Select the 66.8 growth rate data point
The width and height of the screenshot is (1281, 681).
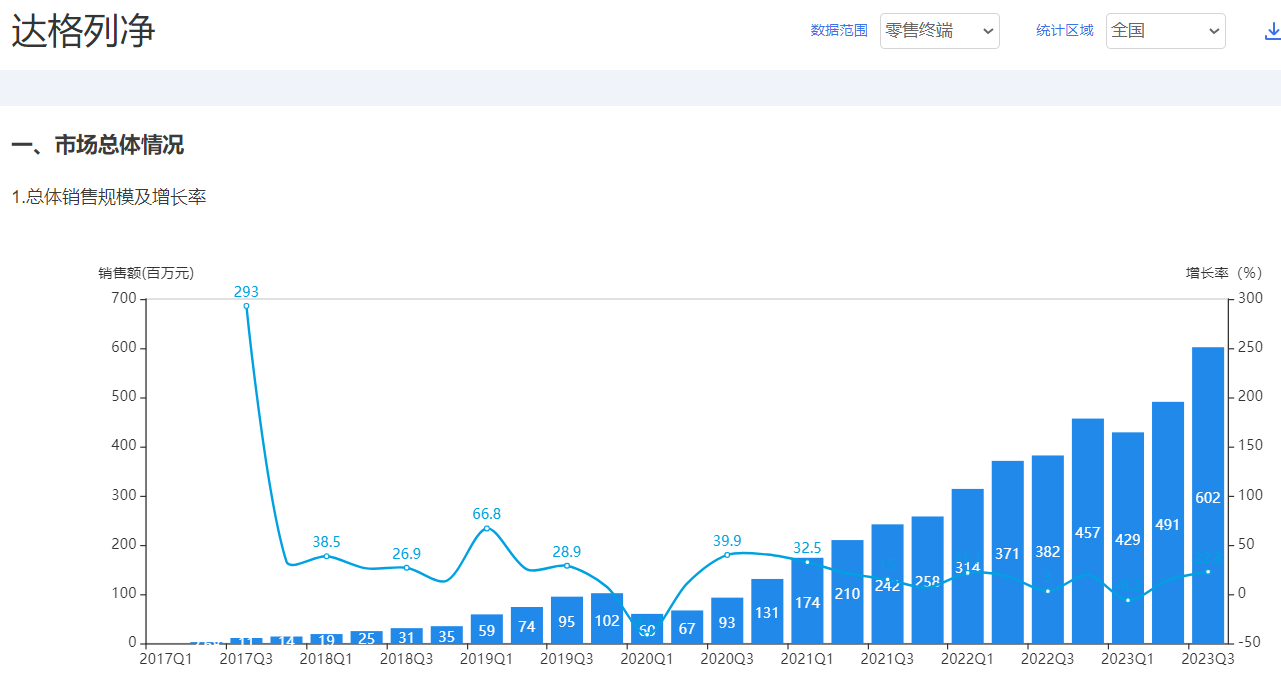[487, 528]
